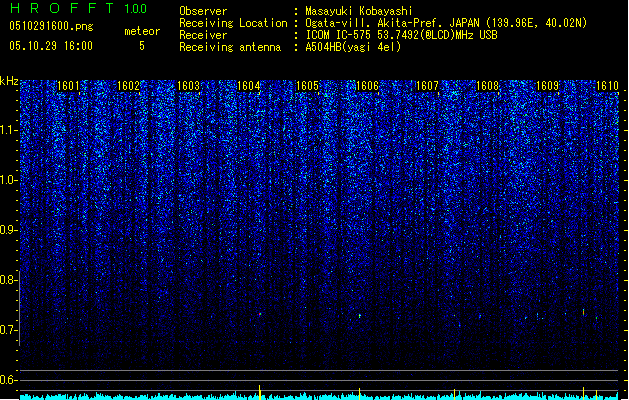Select the file name 0510291600.png
Viewport: 629px width, 400px height.
(51, 26)
